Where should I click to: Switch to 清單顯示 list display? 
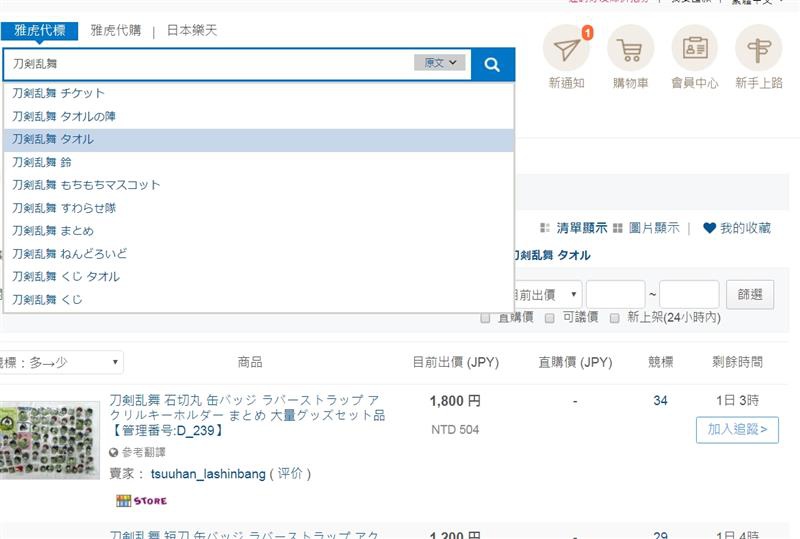[x=582, y=228]
